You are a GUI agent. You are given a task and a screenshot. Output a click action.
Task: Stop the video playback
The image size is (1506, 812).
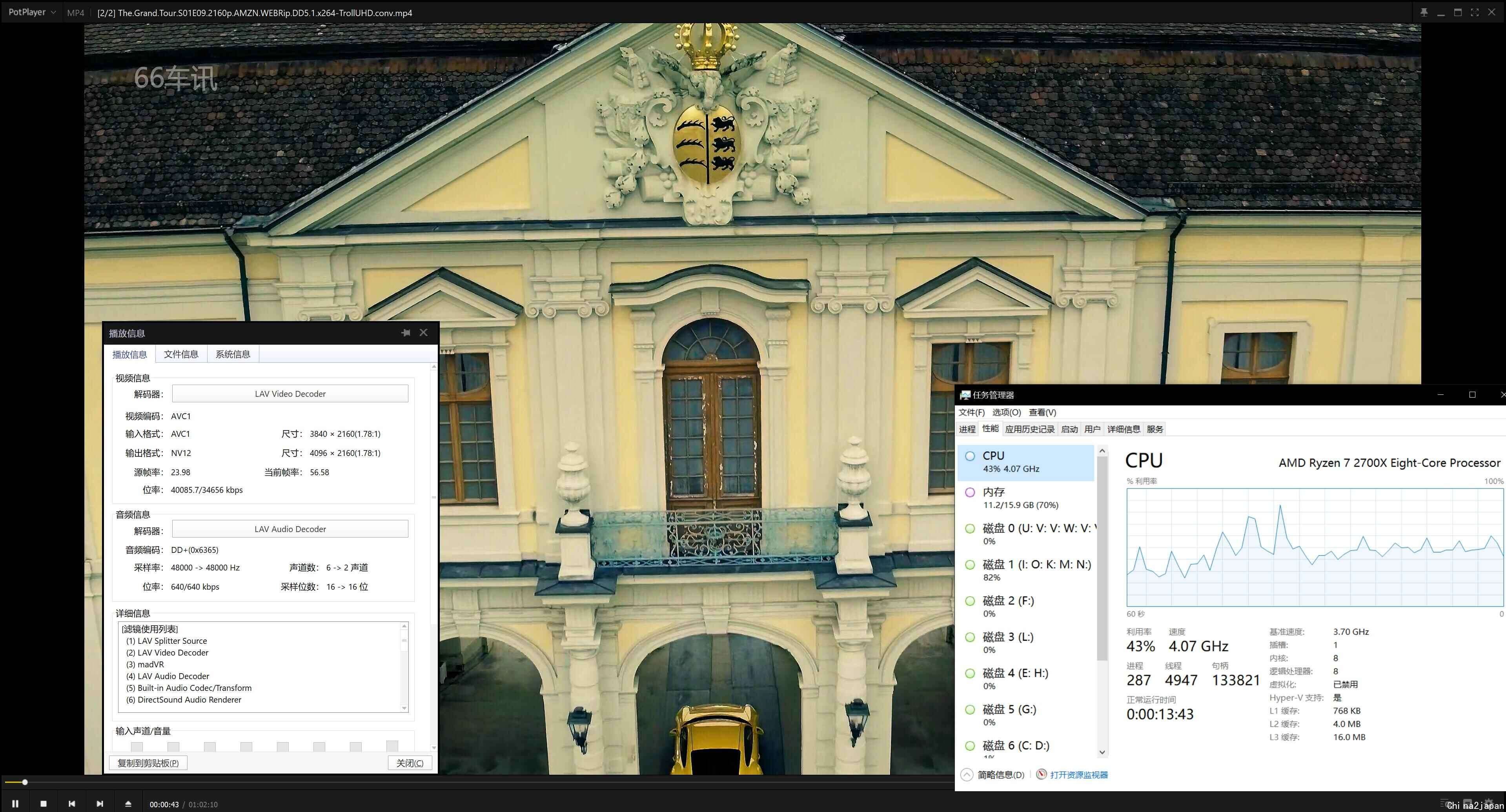[x=43, y=804]
